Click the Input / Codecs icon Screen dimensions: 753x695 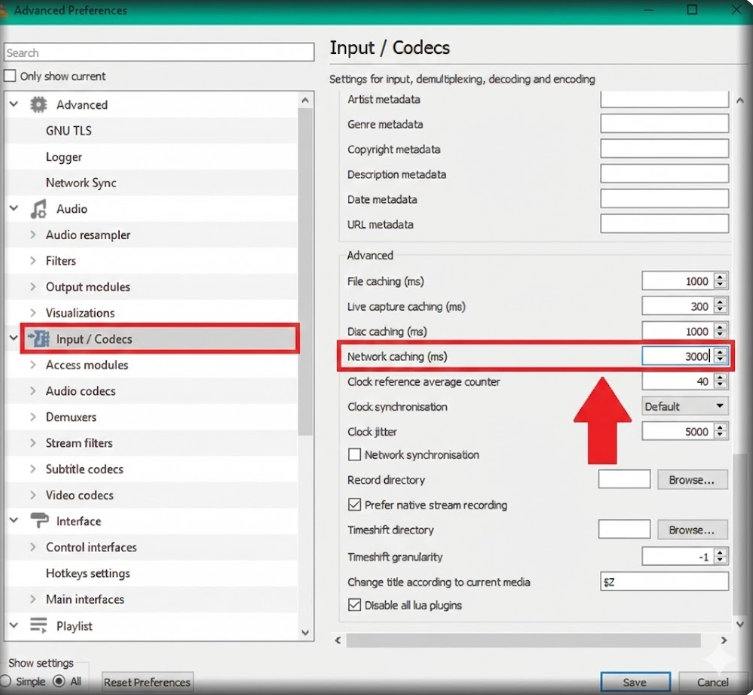[x=38, y=339]
